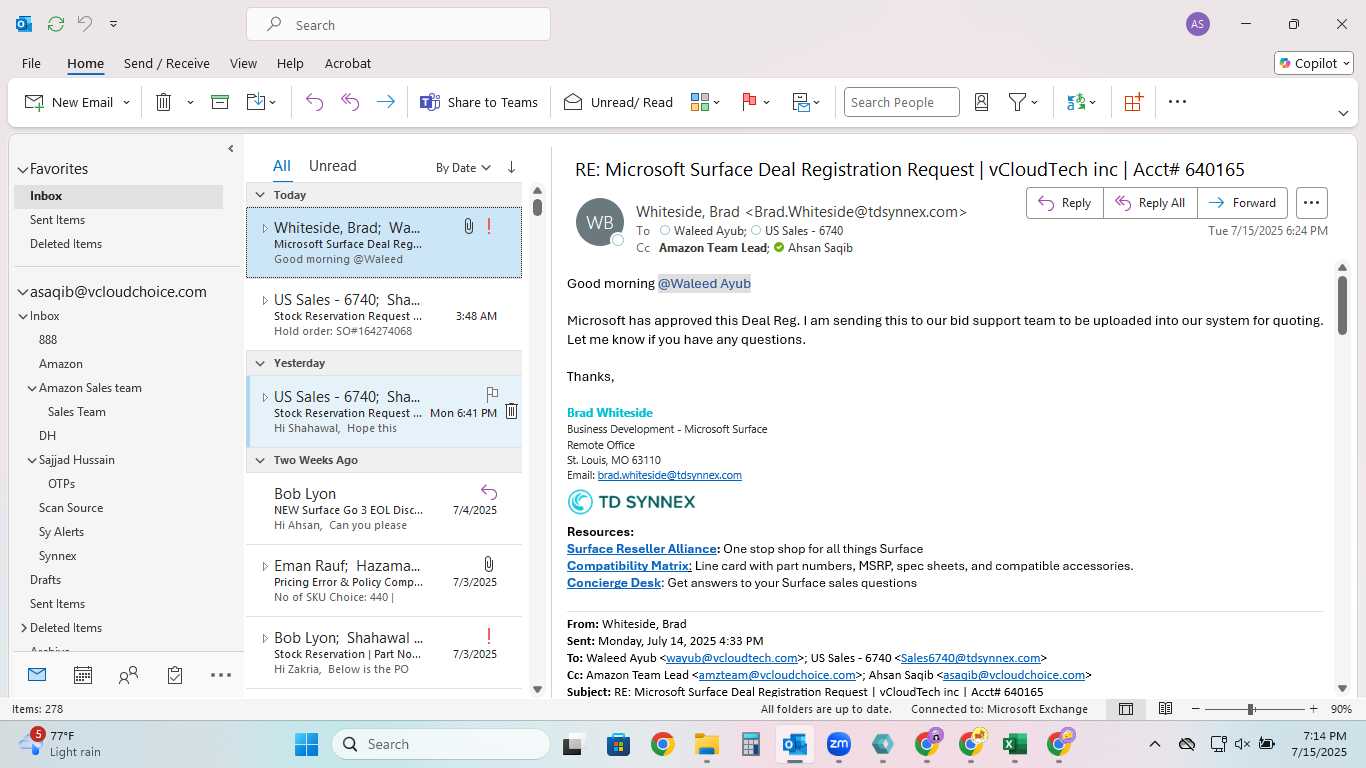1366x768 pixels.
Task: Toggle Unread/Read for the message
Action: click(x=618, y=102)
